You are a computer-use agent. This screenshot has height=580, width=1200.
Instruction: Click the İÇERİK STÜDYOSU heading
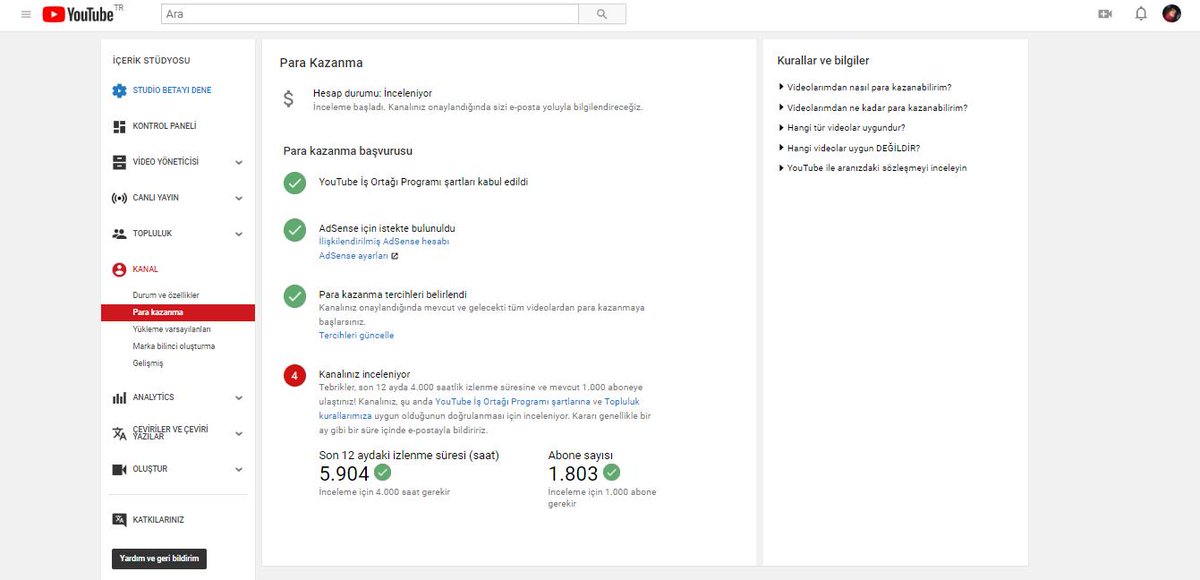tap(151, 61)
